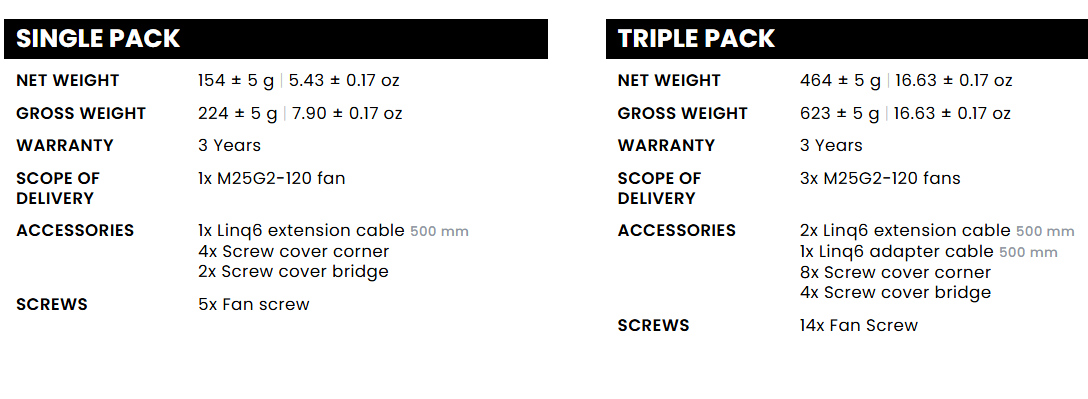Click single pack SCOPE OF DELIVERY label
The height and width of the screenshot is (399, 1088).
point(58,188)
